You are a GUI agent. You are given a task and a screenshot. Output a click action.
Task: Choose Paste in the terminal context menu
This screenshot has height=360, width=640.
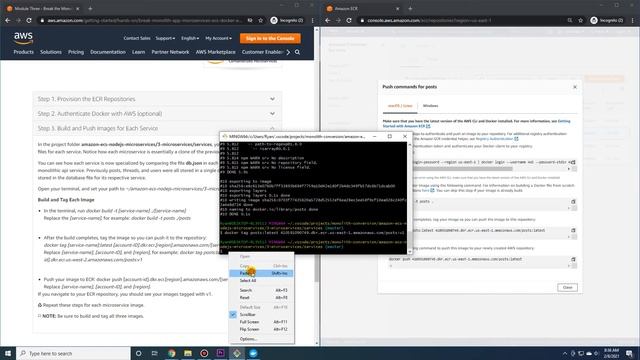pyautogui.click(x=261, y=273)
